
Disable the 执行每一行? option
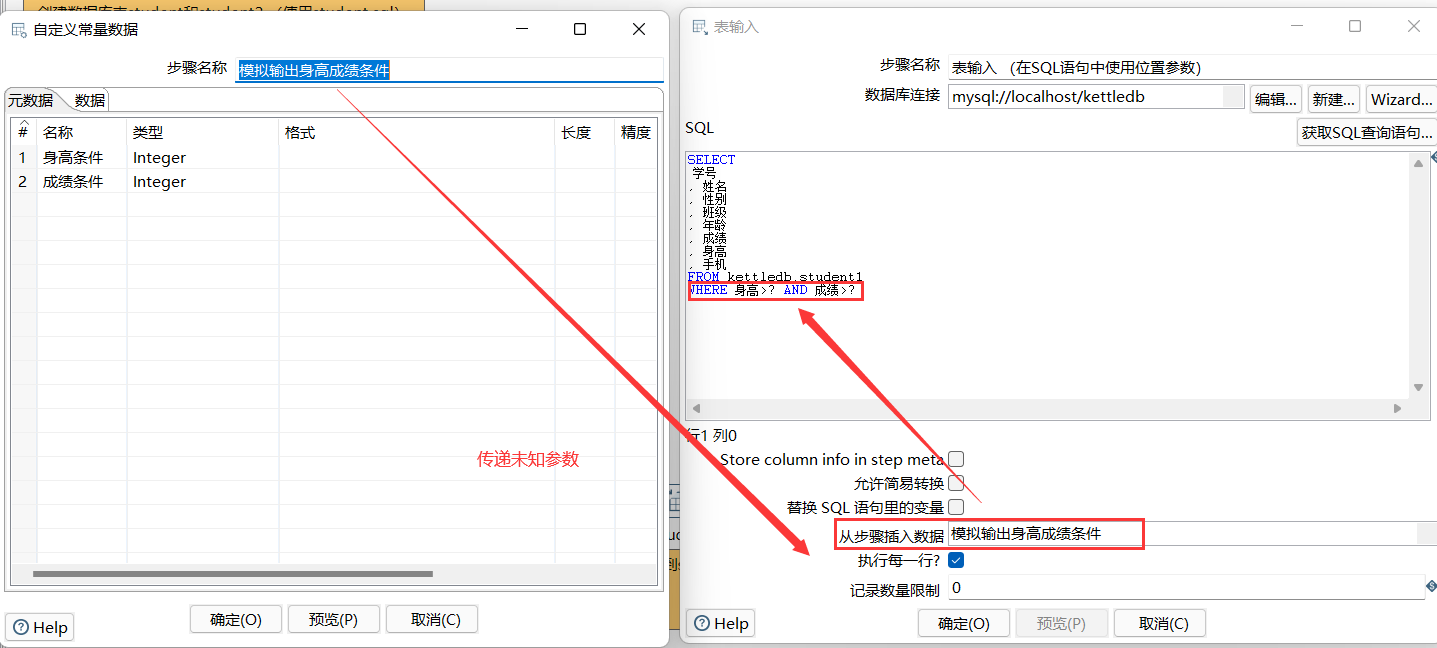pyautogui.click(x=955, y=560)
